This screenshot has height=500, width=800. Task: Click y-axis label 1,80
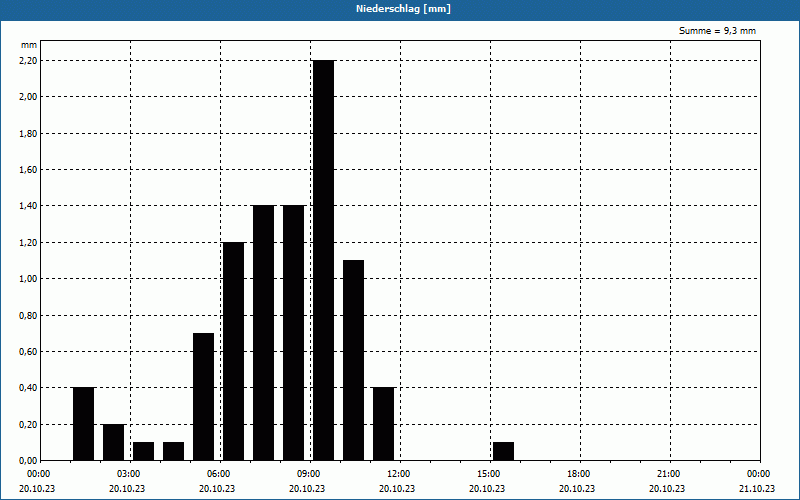click(x=28, y=134)
